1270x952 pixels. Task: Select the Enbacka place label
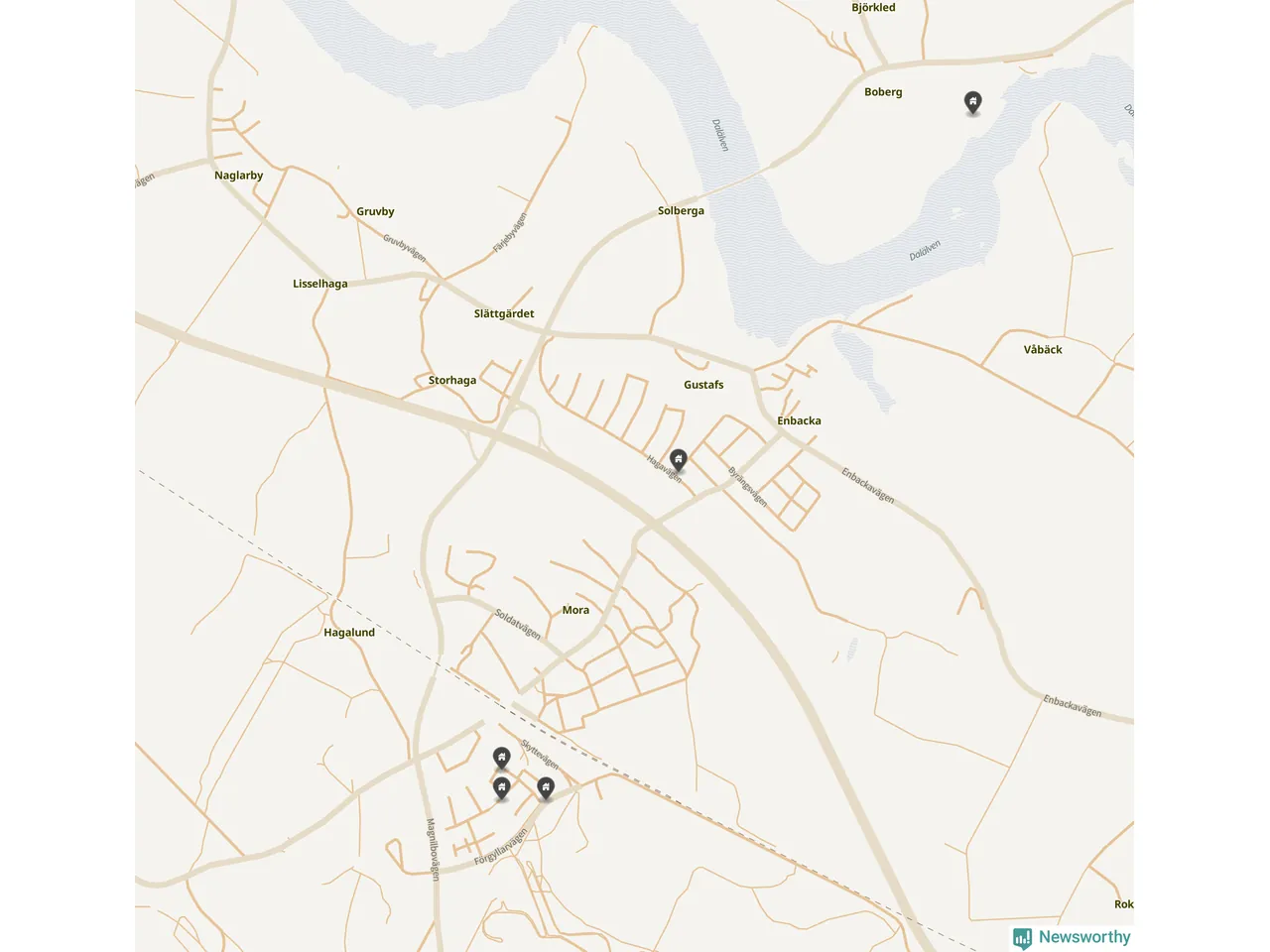[799, 420]
